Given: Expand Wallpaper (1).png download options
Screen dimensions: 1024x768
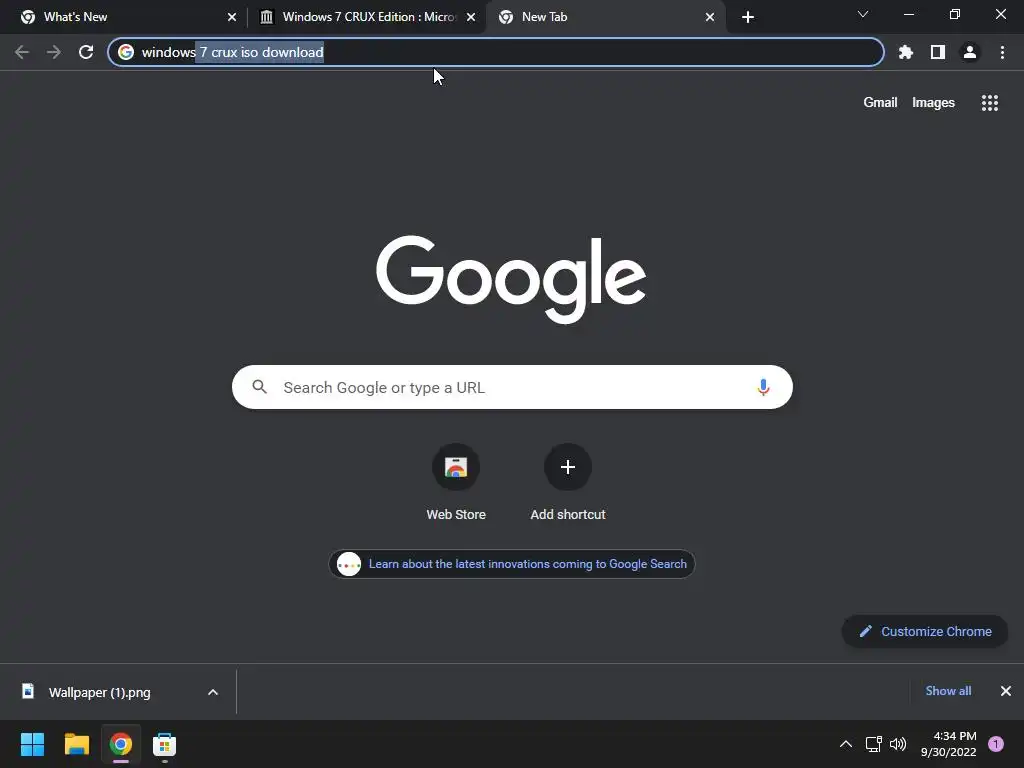Looking at the screenshot, I should coord(213,692).
